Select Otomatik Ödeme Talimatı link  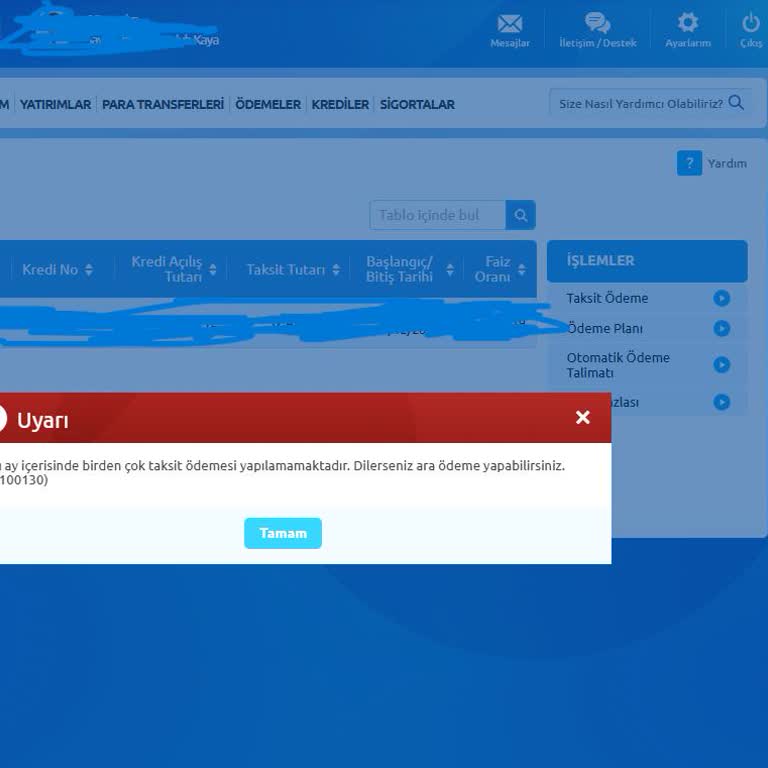[618, 365]
